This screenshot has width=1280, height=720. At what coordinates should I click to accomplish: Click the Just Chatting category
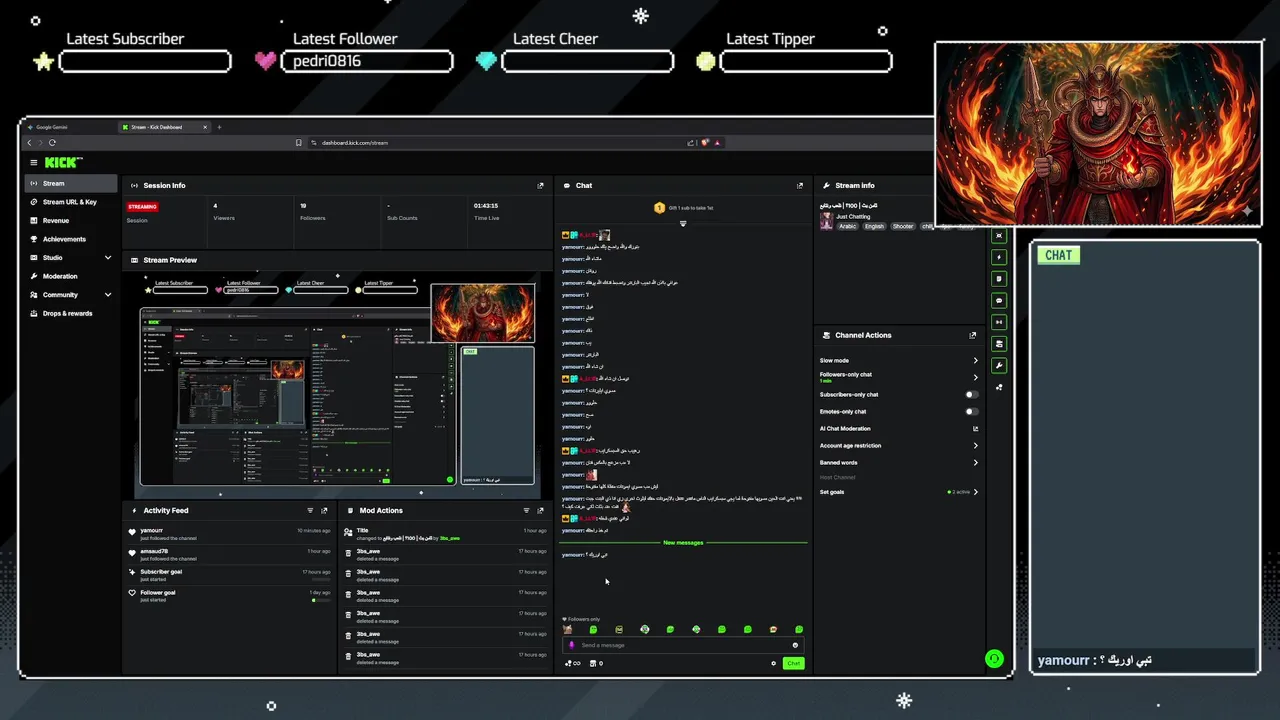click(x=853, y=216)
